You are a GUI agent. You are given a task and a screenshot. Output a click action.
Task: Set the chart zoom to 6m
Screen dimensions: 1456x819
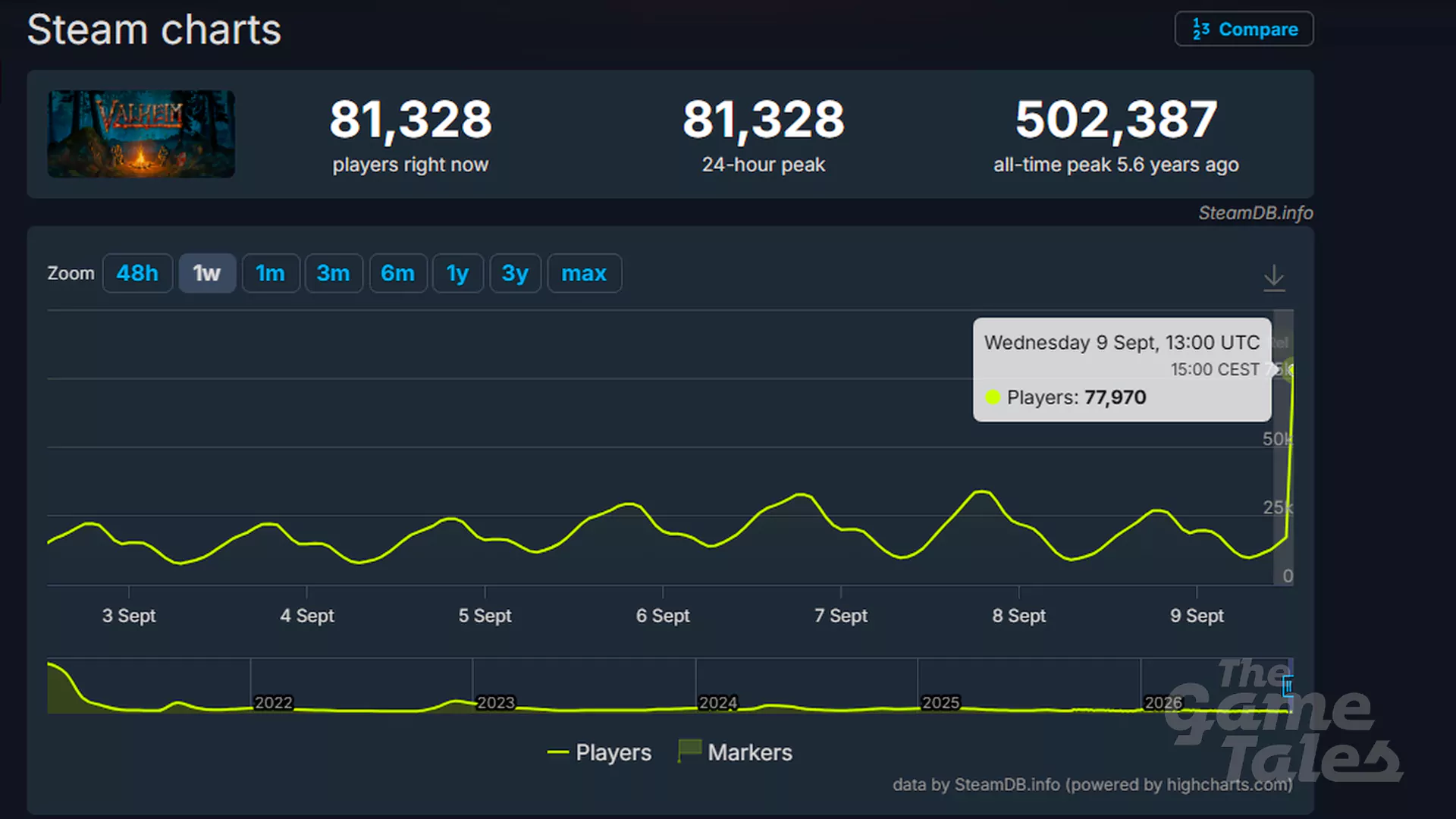pos(397,273)
